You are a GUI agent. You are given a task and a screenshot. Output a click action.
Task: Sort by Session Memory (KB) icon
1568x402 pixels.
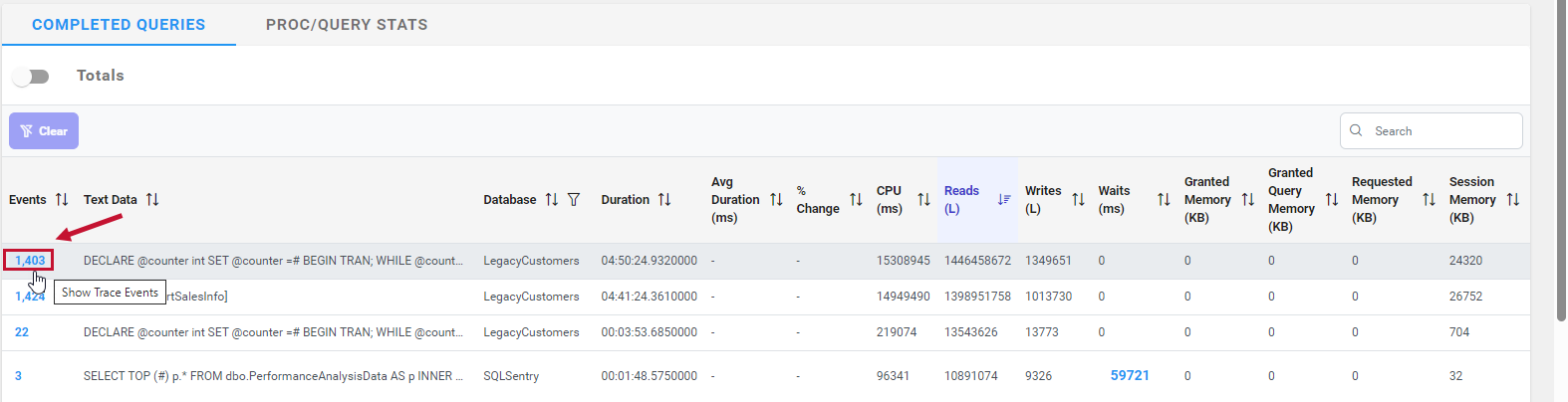(1513, 200)
